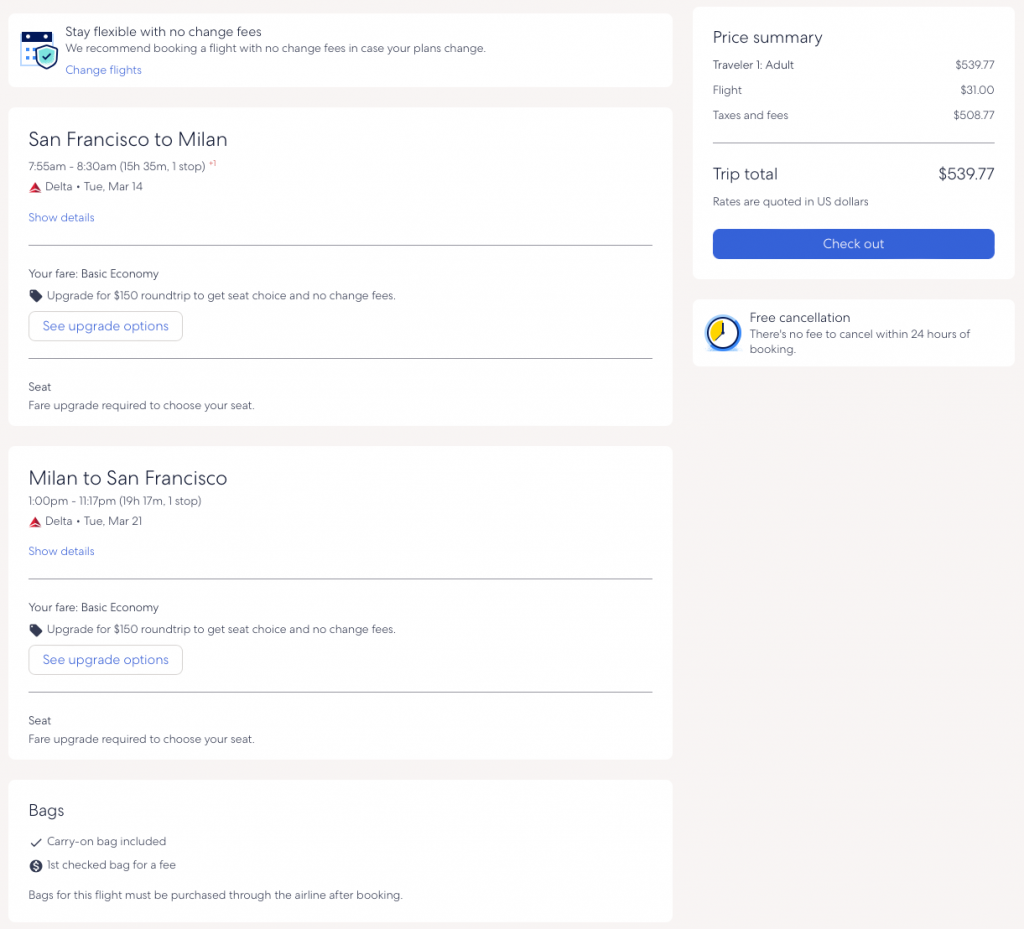Click the calendar shield icon for flexible booking
The width and height of the screenshot is (1024, 929).
tap(40, 50)
